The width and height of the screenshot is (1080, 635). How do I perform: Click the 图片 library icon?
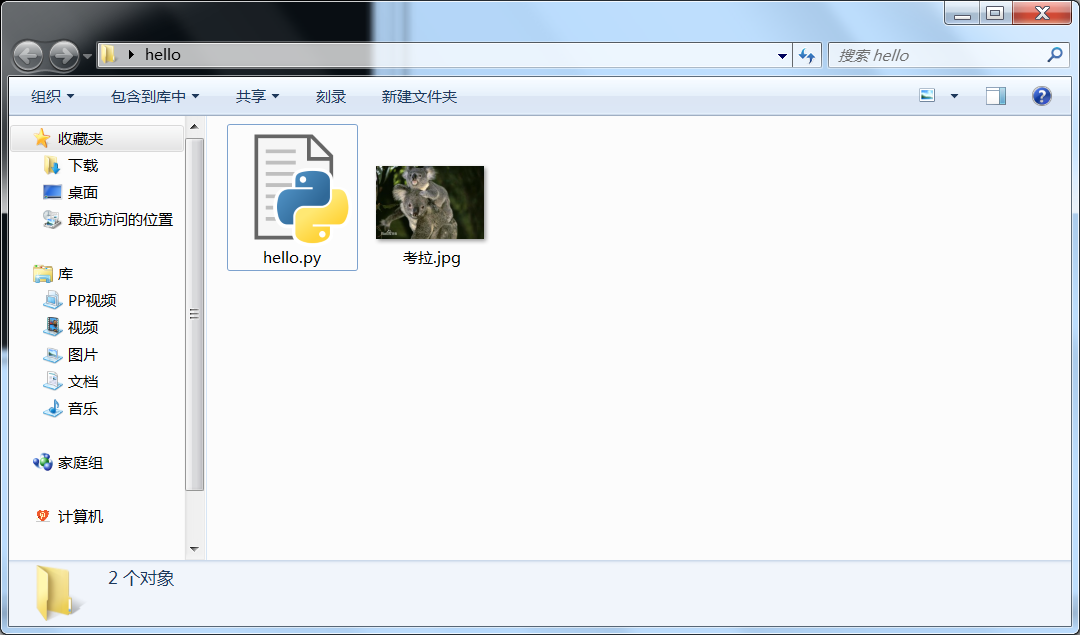click(x=52, y=355)
